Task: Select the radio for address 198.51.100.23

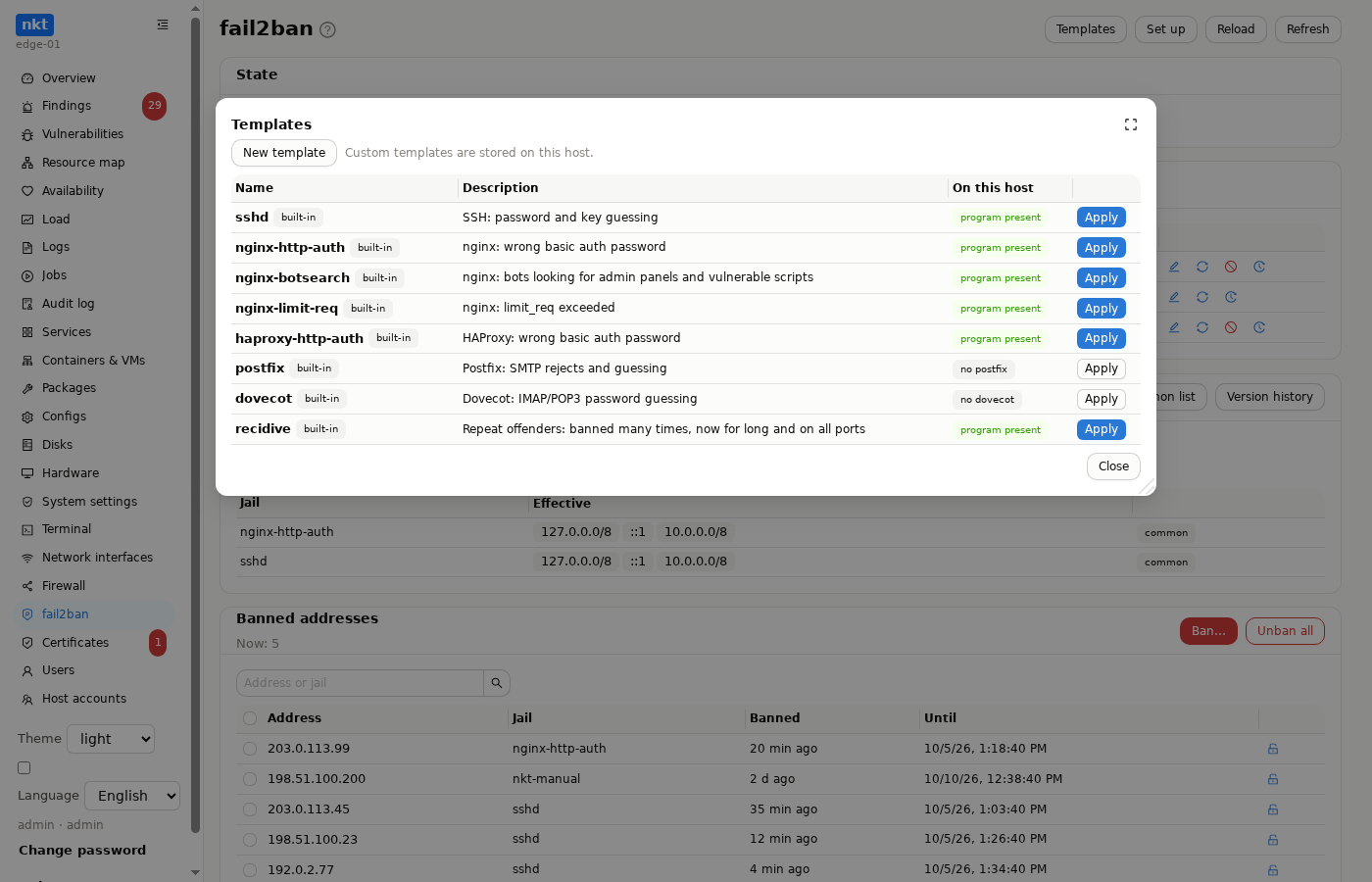Action: coord(250,839)
